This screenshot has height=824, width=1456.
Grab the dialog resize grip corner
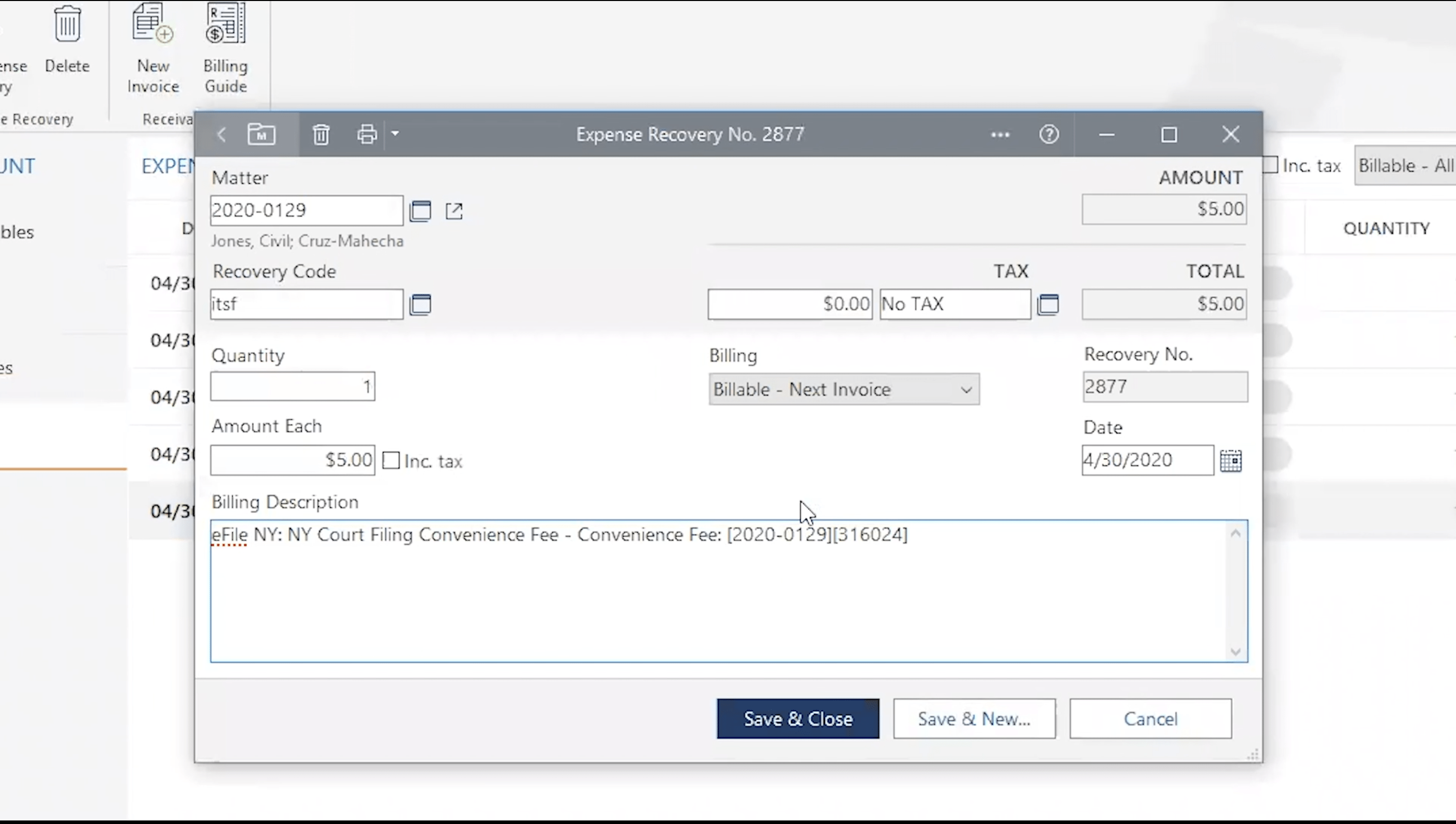[x=1253, y=755]
